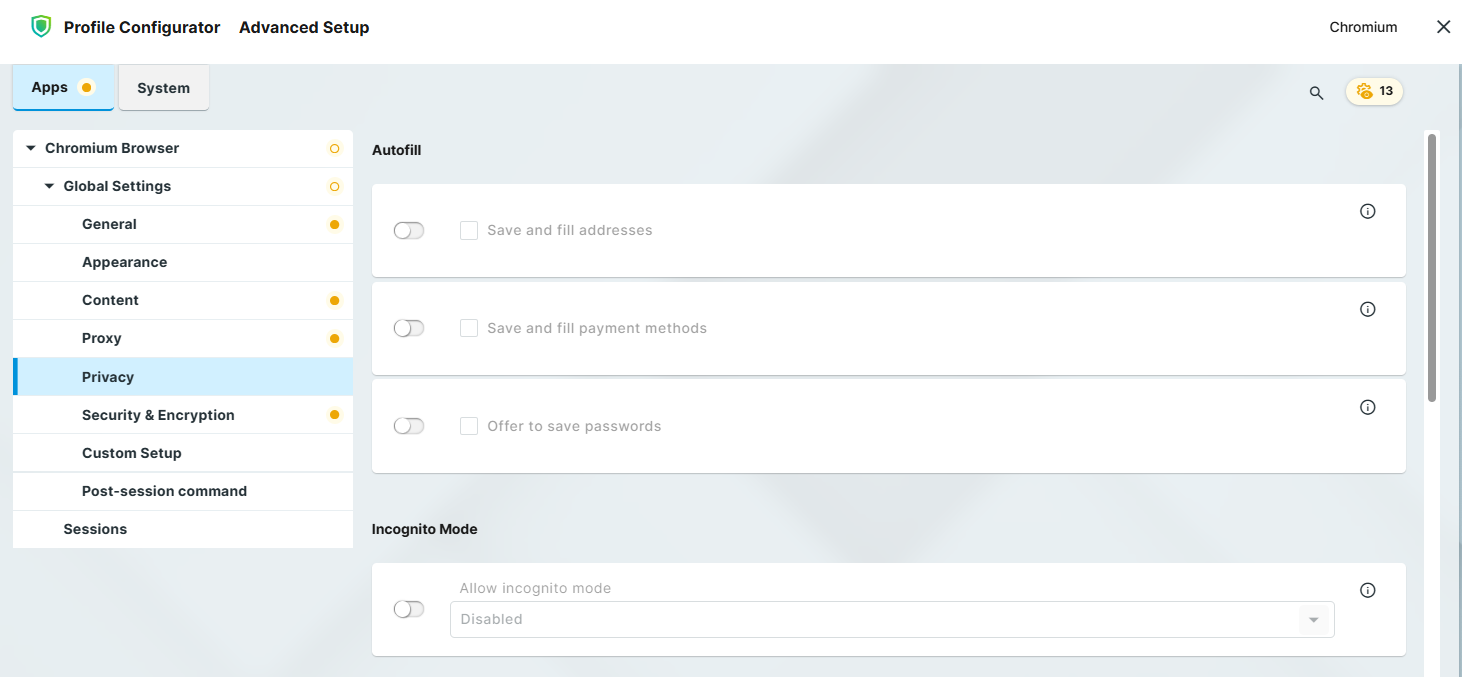Check the Offer to save passwords checkbox

click(x=469, y=426)
